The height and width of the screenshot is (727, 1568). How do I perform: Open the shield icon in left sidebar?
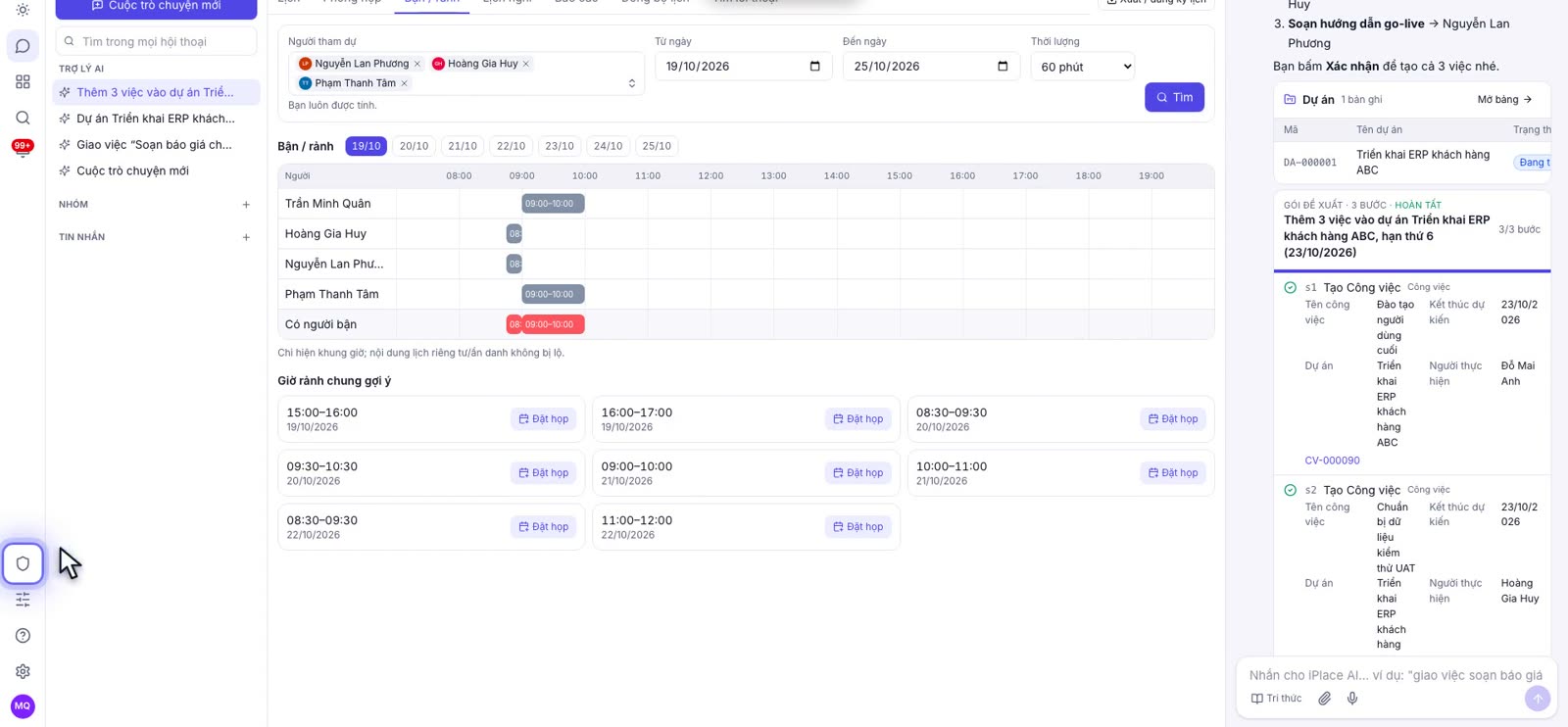pos(23,563)
